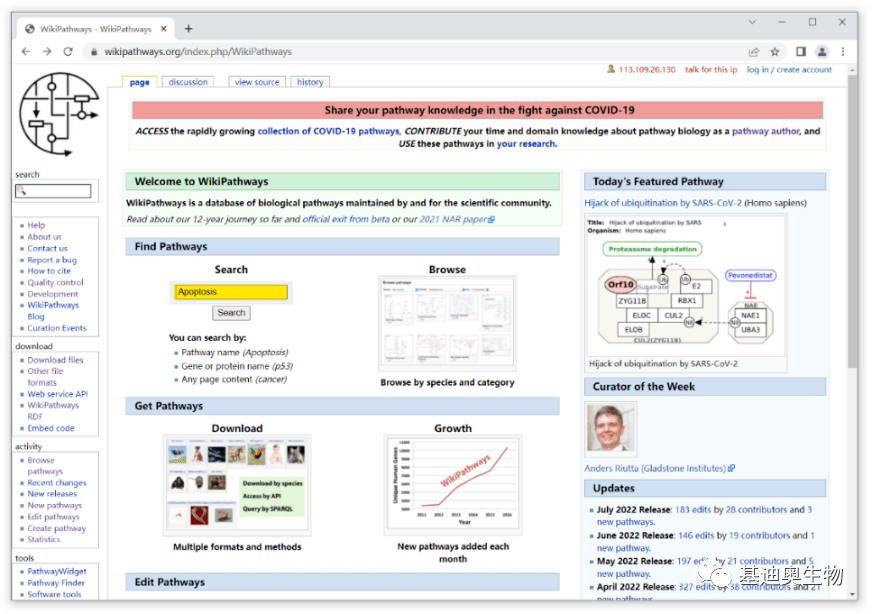Switch to the discussion tab
The width and height of the screenshot is (872, 614).
188,82
